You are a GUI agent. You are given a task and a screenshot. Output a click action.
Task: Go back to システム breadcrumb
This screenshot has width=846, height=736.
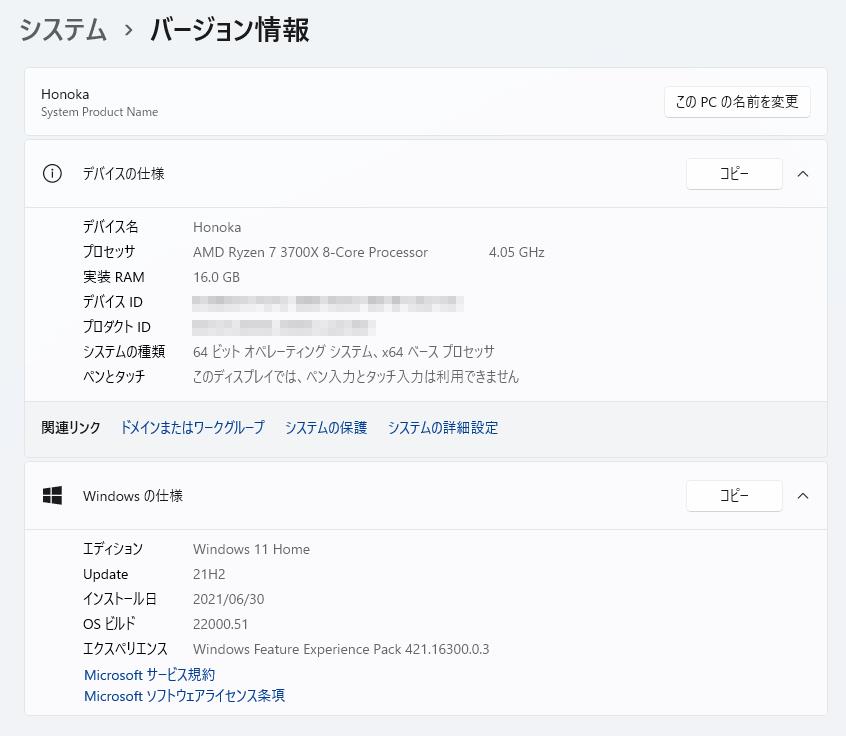coord(63,29)
